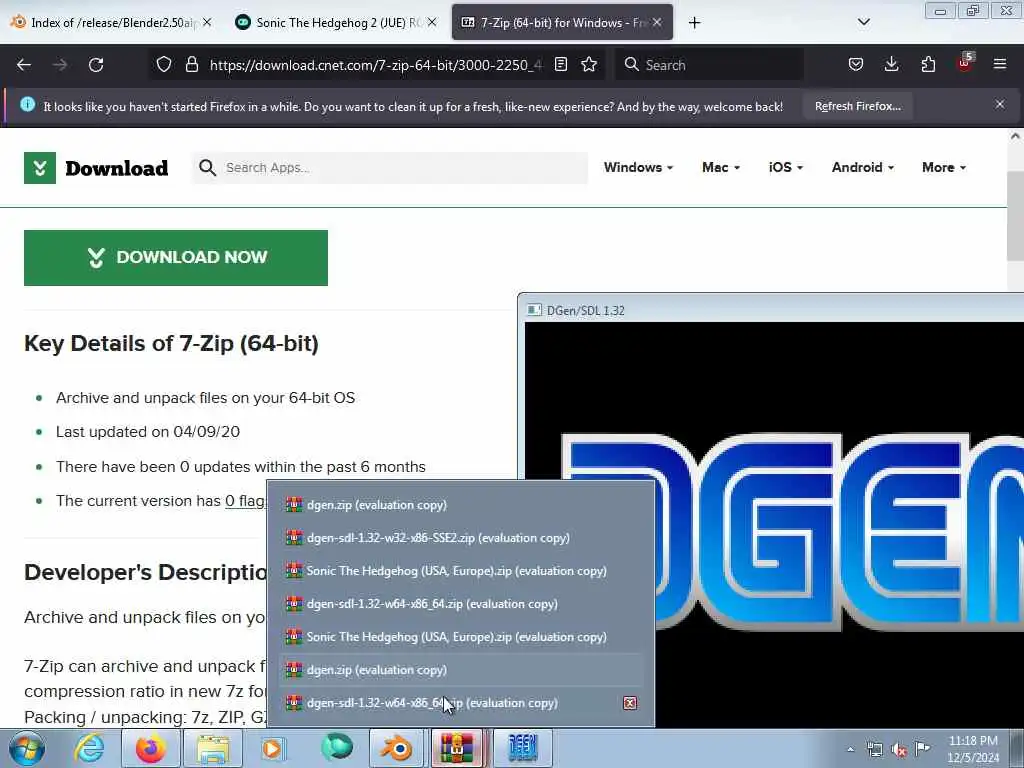
Task: Click the browser back arrow
Action: (x=24, y=65)
